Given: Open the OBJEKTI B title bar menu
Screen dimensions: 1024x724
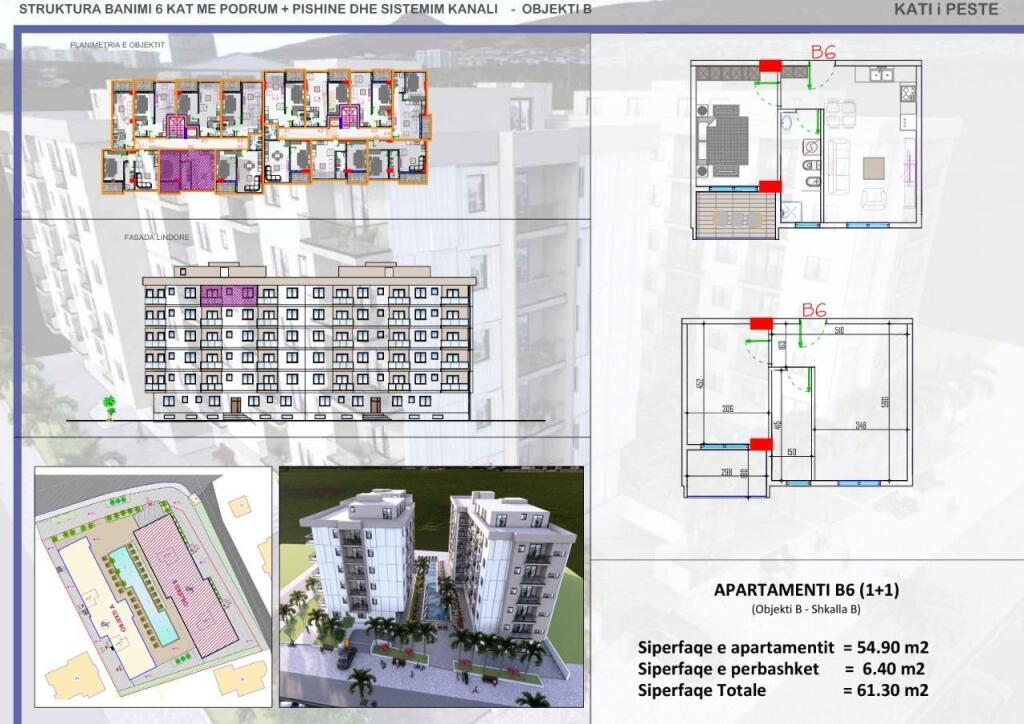Looking at the screenshot, I should (x=556, y=10).
